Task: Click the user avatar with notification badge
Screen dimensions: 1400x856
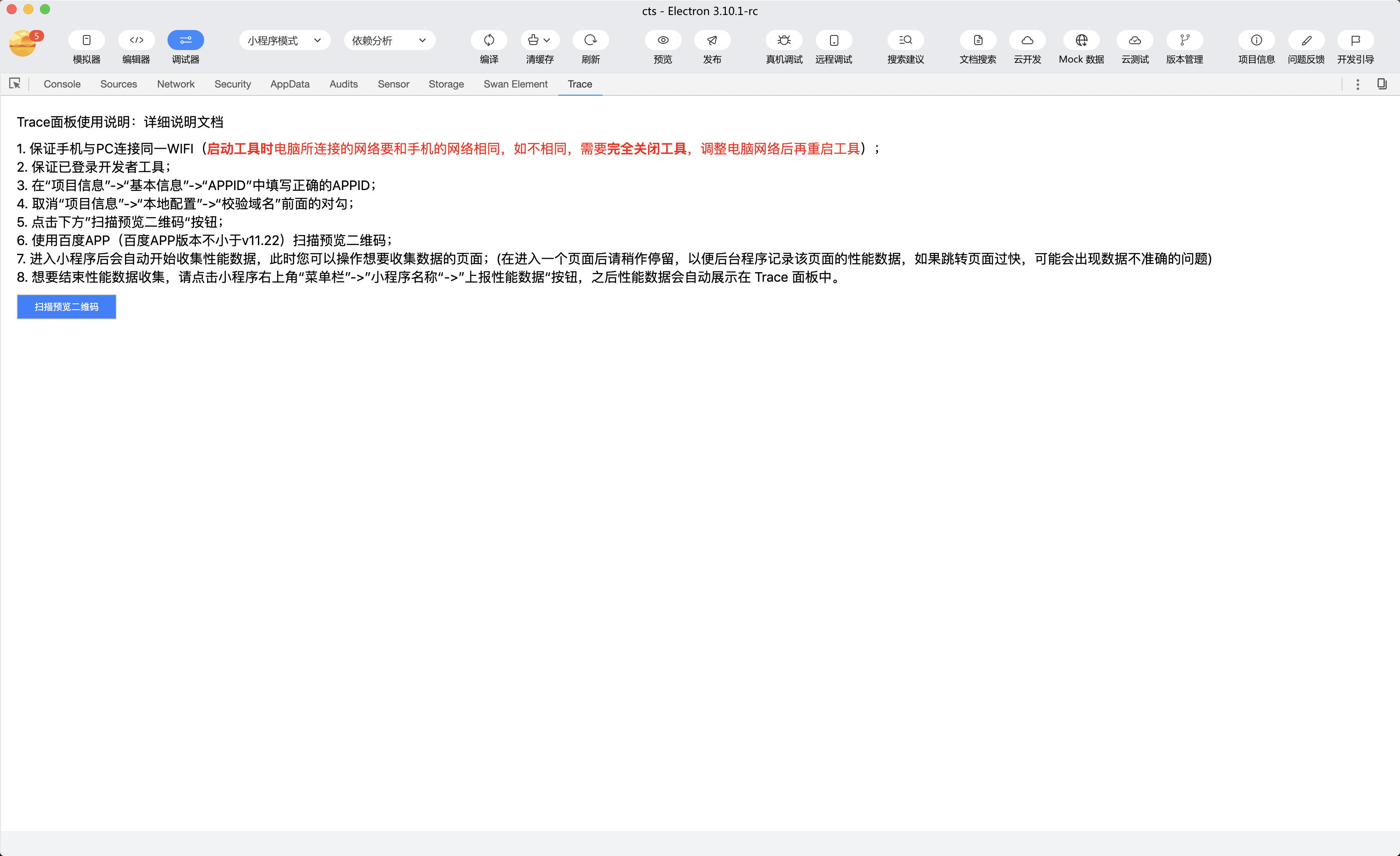Action: (x=23, y=44)
